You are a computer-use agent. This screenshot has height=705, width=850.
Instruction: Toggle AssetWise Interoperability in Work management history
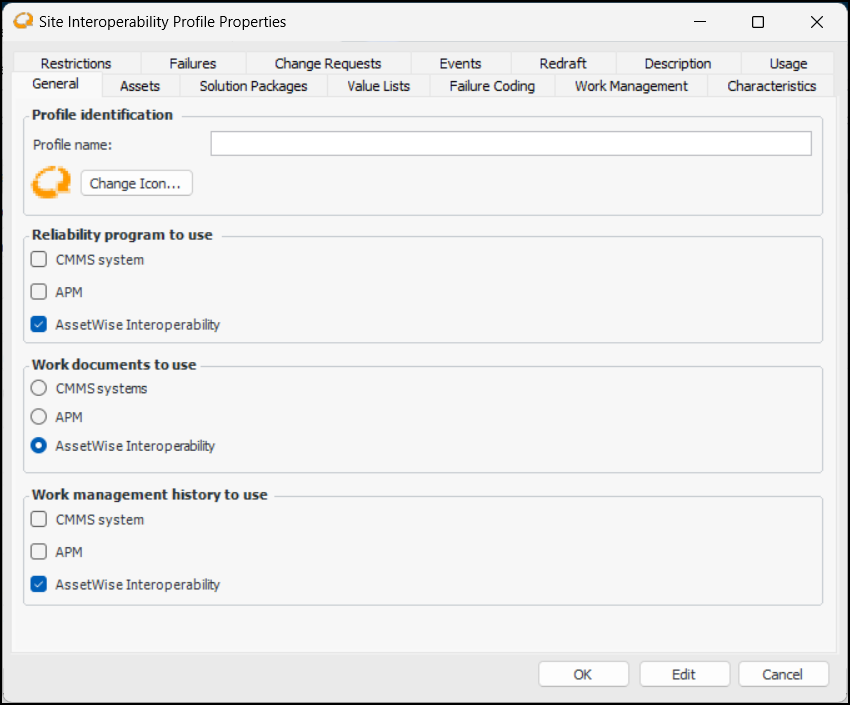click(x=38, y=584)
